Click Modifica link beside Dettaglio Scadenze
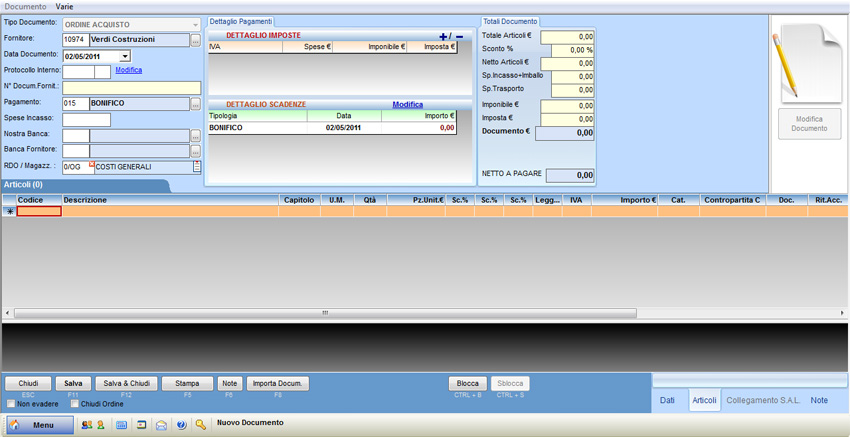The height and width of the screenshot is (437, 850). coord(407,104)
